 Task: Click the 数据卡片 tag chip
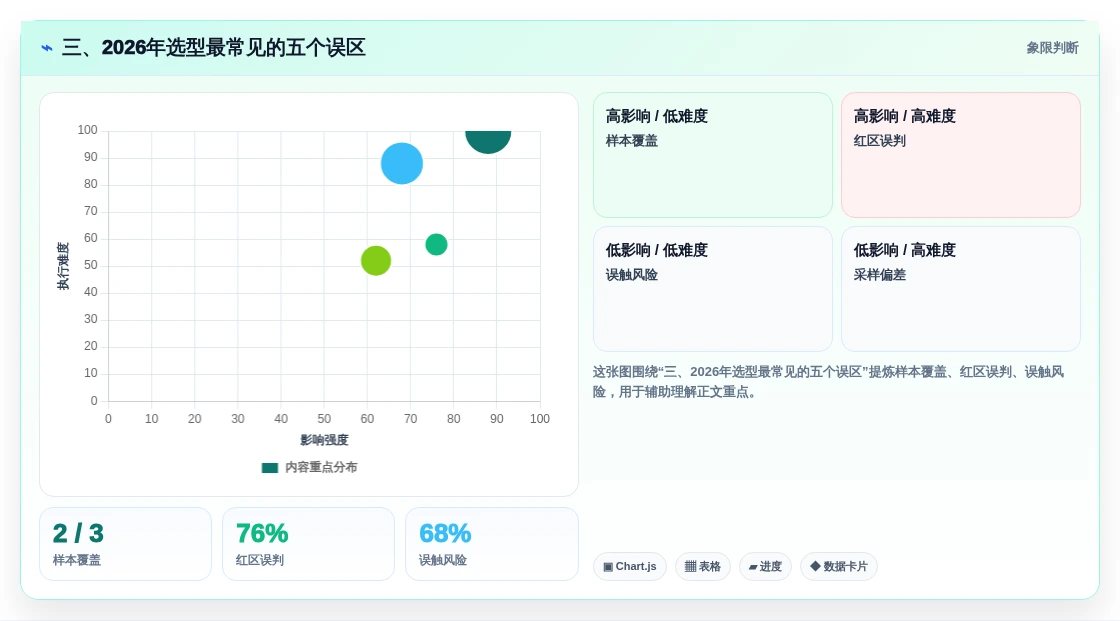pos(839,567)
